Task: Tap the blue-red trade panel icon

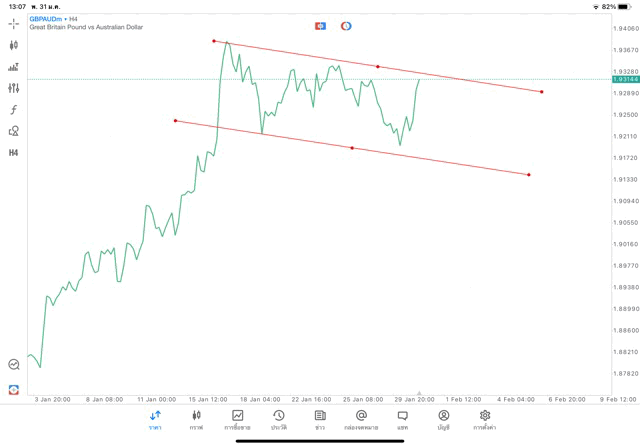Action: click(320, 25)
